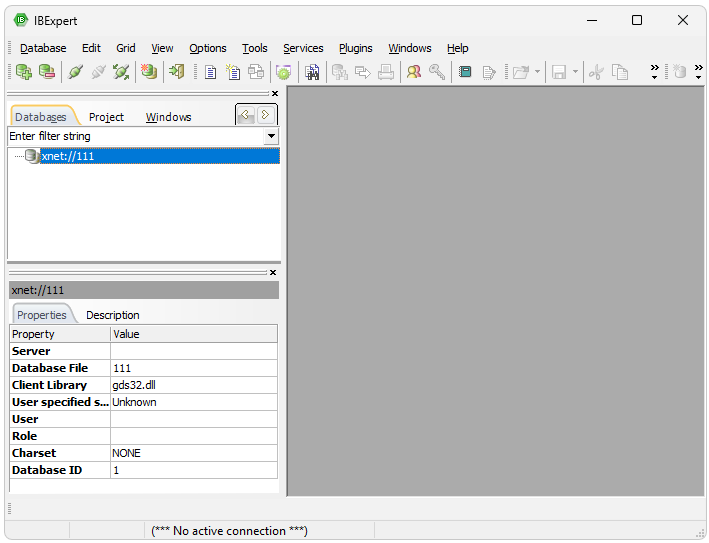
Task: Open the Edit menu
Action: [91, 48]
